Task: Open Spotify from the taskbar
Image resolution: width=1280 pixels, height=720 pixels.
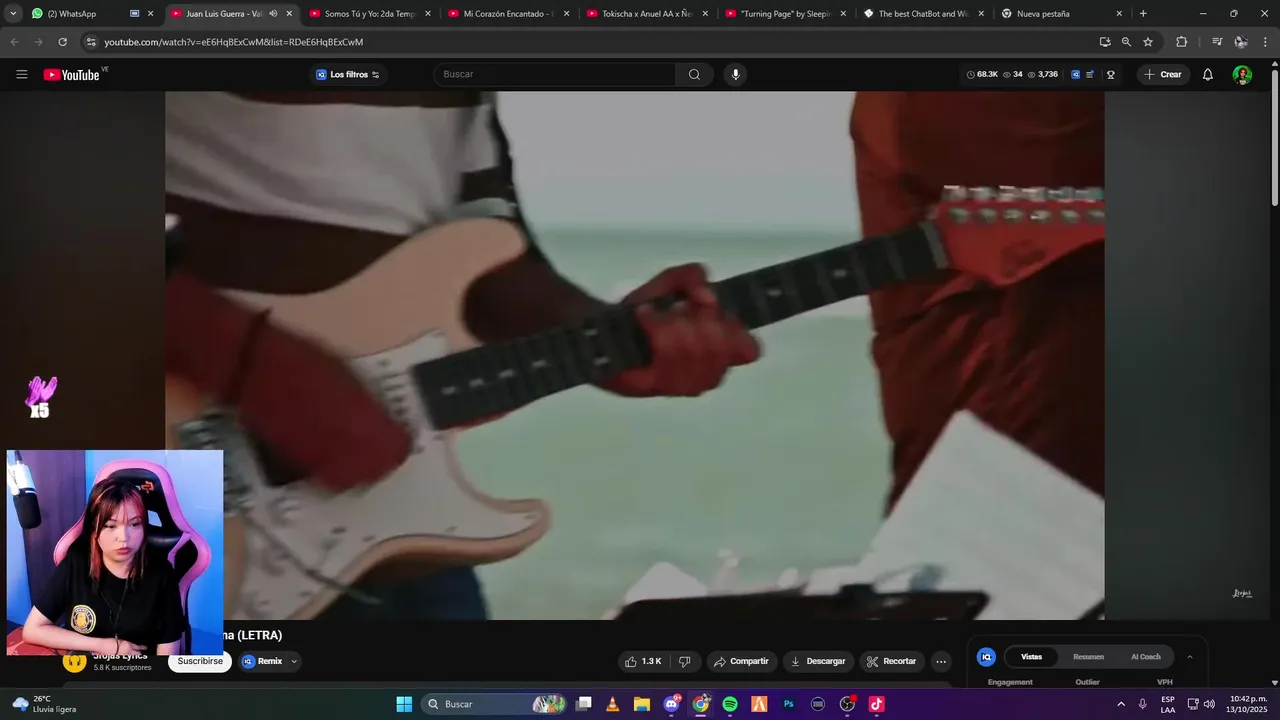Action: point(730,704)
